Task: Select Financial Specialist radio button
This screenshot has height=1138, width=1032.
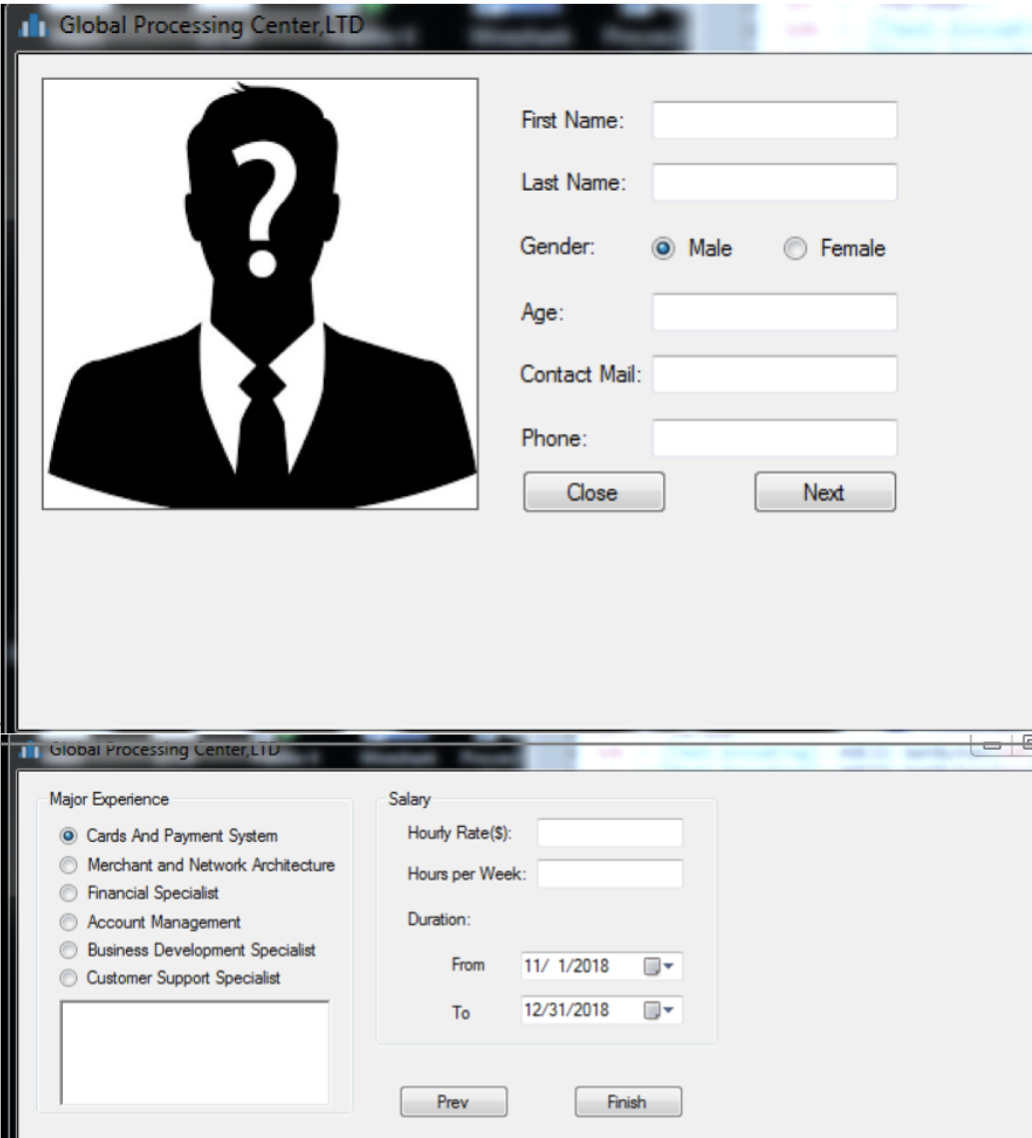Action: tap(69, 893)
